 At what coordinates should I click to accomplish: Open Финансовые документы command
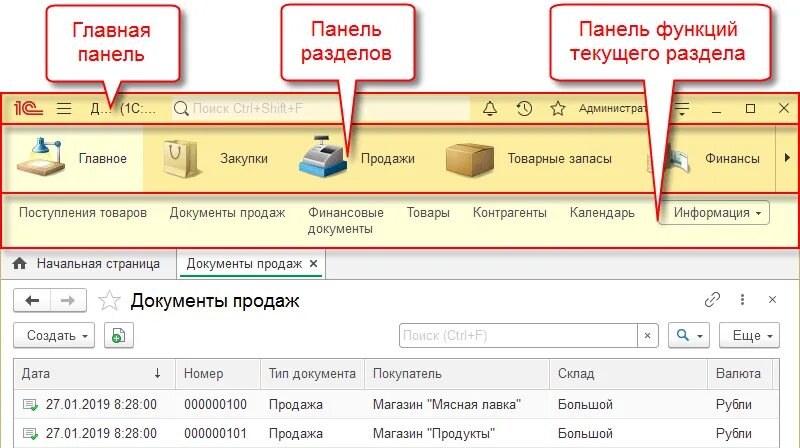[x=345, y=220]
